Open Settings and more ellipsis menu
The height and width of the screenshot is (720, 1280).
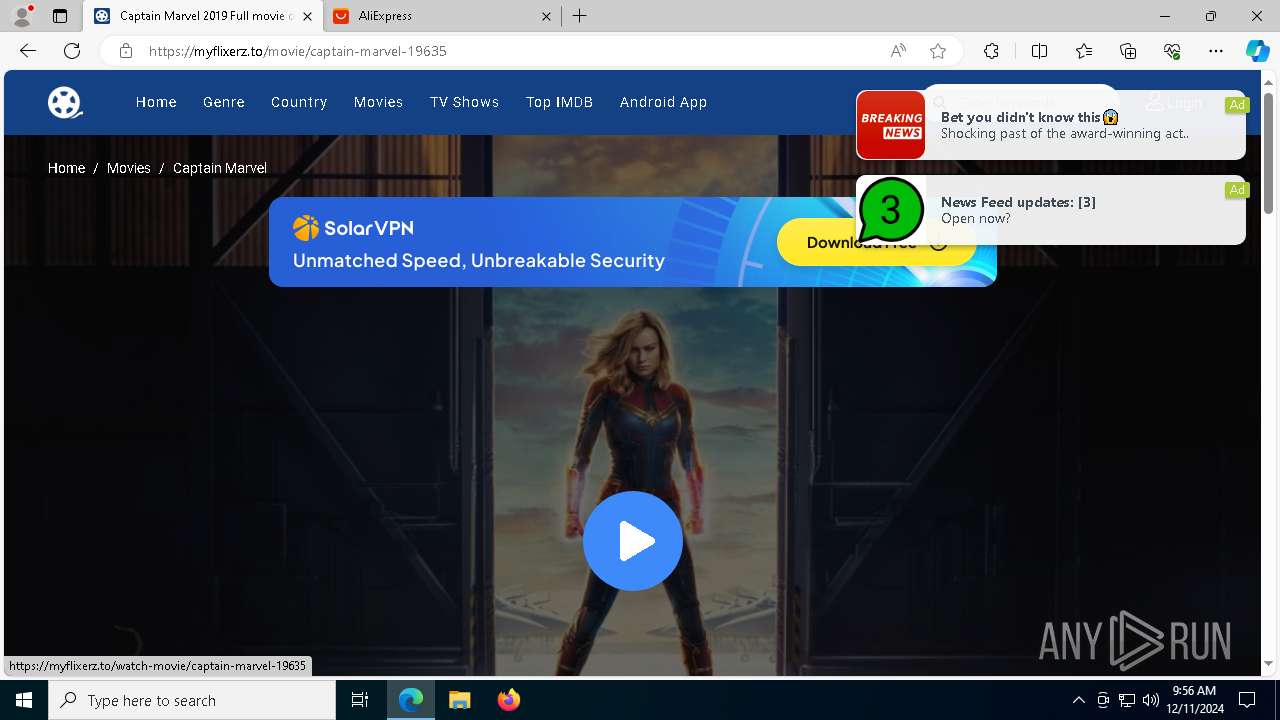pyautogui.click(x=1216, y=51)
